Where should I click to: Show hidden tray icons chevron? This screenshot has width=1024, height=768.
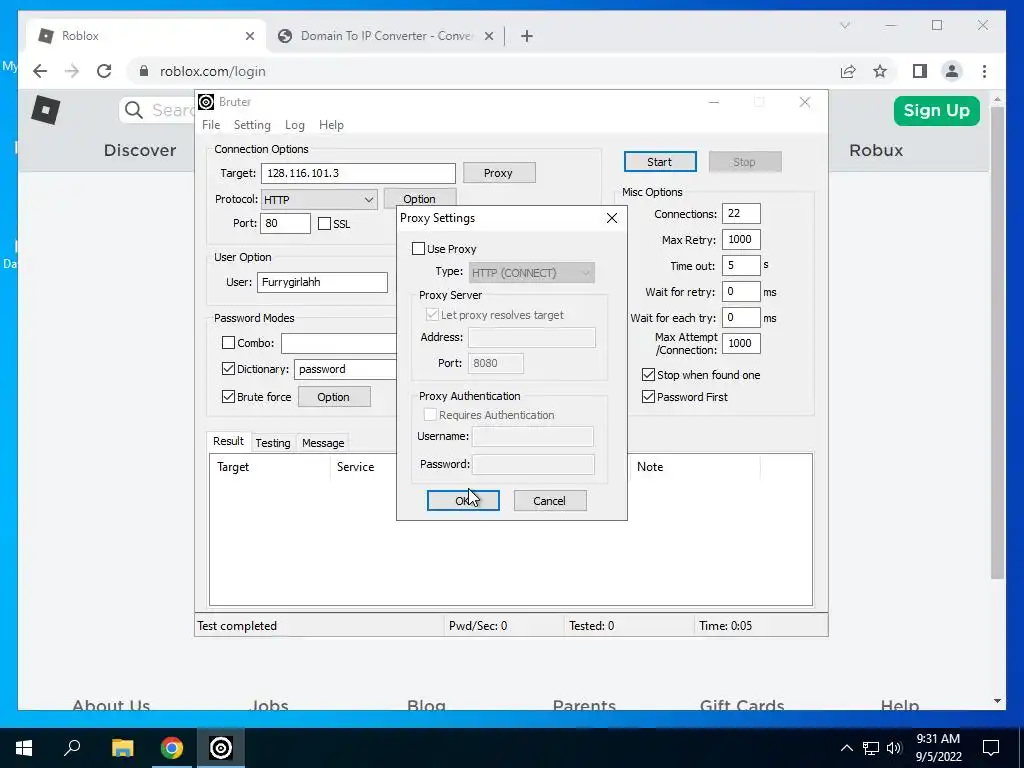click(x=846, y=748)
